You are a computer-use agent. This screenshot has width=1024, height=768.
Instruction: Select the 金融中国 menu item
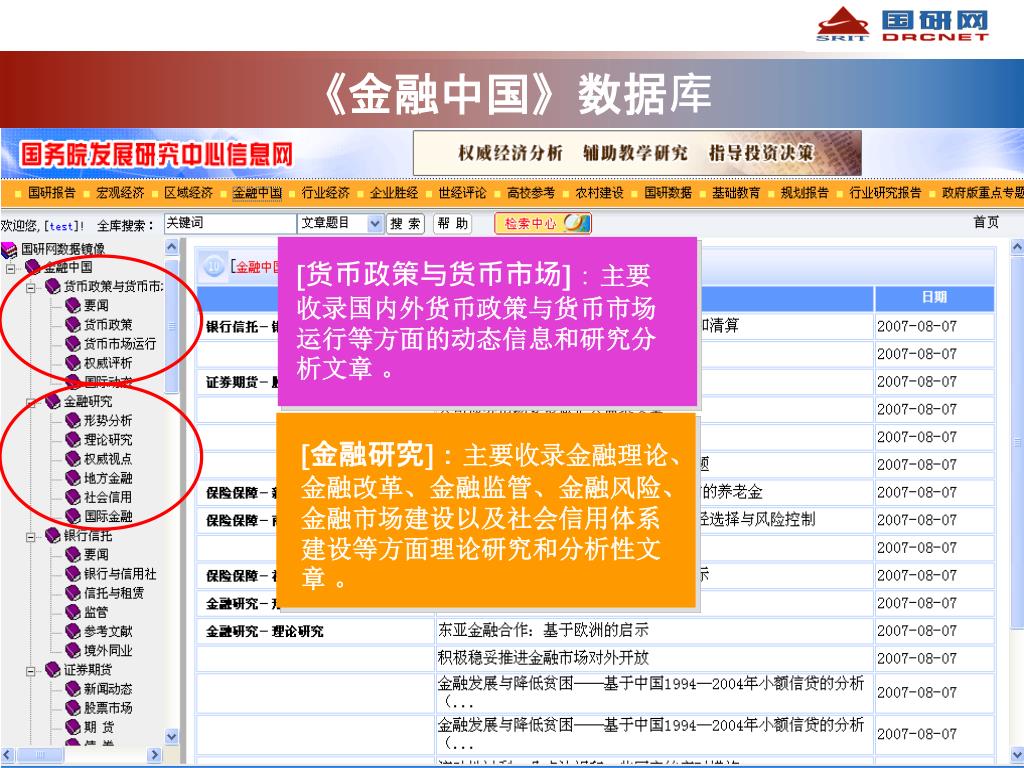point(257,193)
